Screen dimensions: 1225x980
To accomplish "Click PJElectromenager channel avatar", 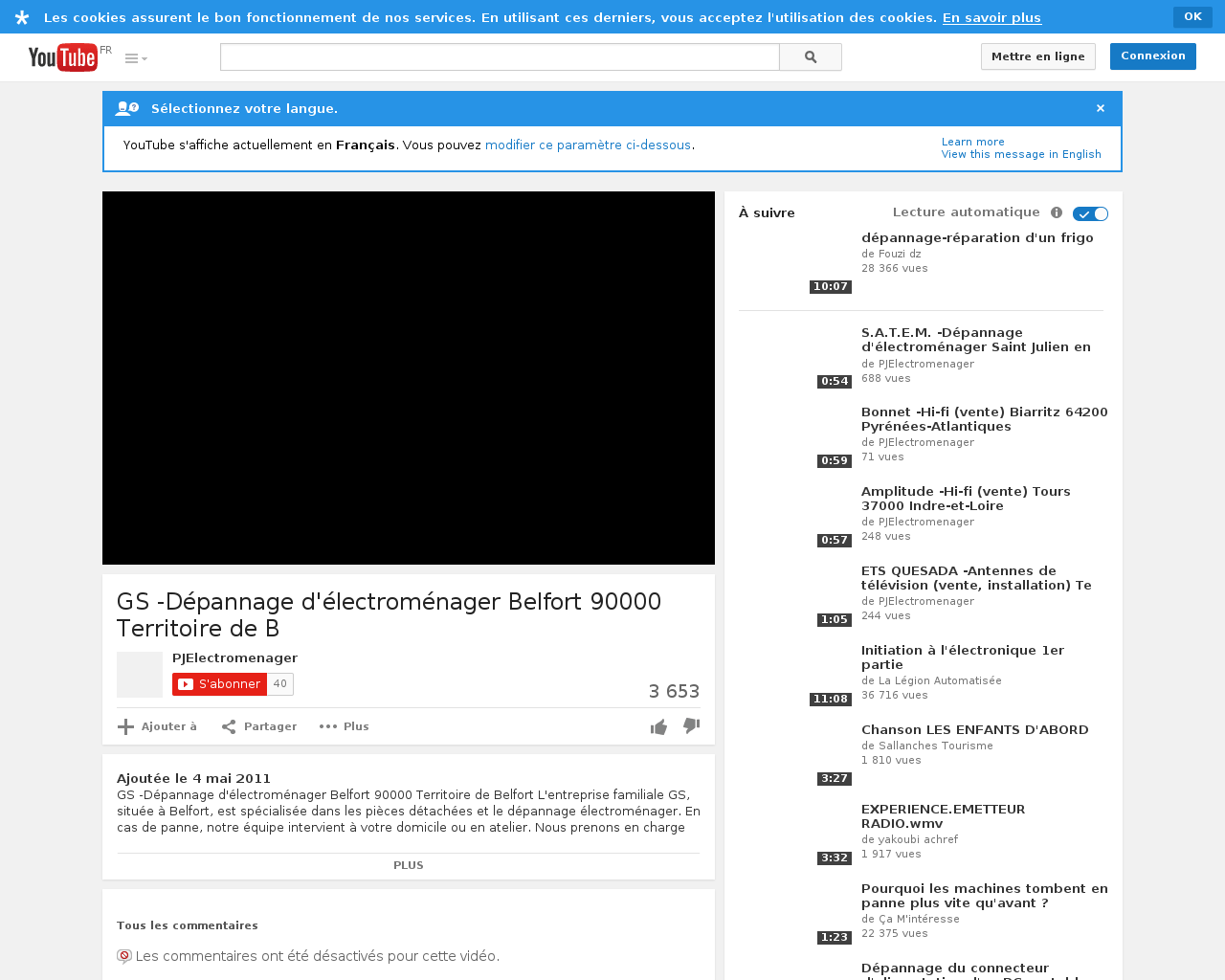I will (x=140, y=675).
